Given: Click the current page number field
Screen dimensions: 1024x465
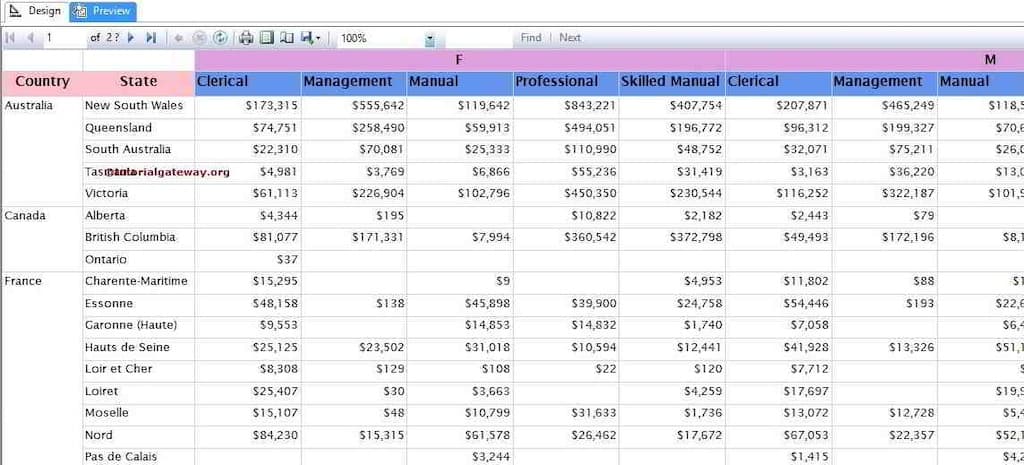Looking at the screenshot, I should [63, 38].
